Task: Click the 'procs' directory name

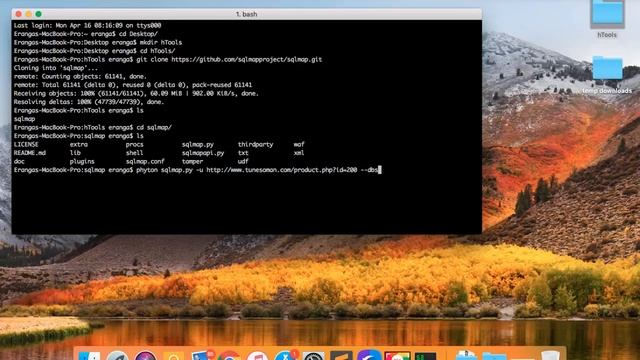Action: click(x=134, y=144)
